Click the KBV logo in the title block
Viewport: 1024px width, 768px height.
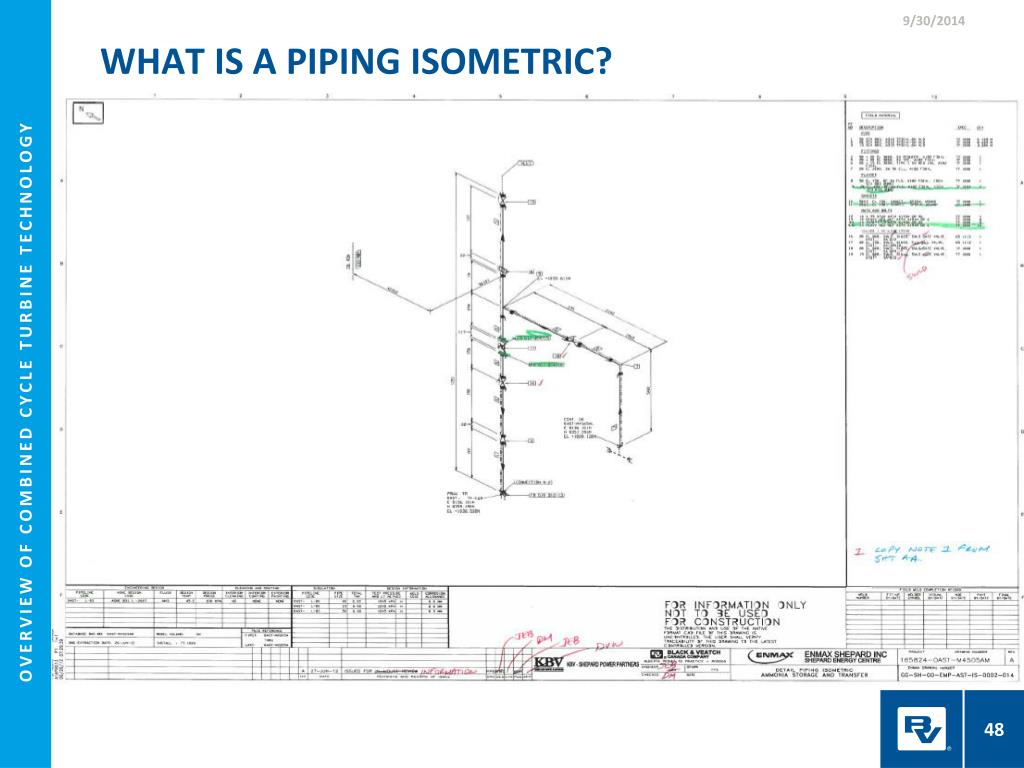click(x=549, y=664)
